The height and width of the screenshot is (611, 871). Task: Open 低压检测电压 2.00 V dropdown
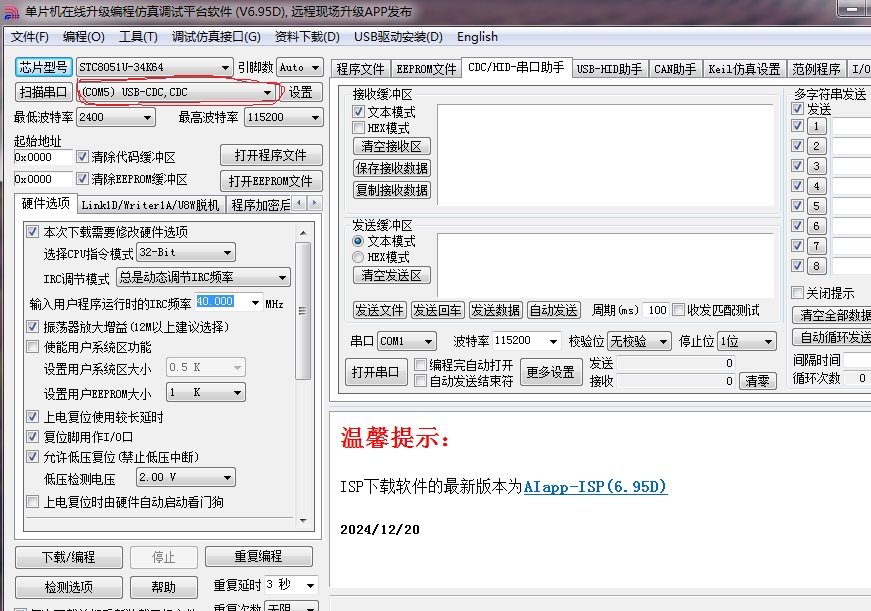186,477
